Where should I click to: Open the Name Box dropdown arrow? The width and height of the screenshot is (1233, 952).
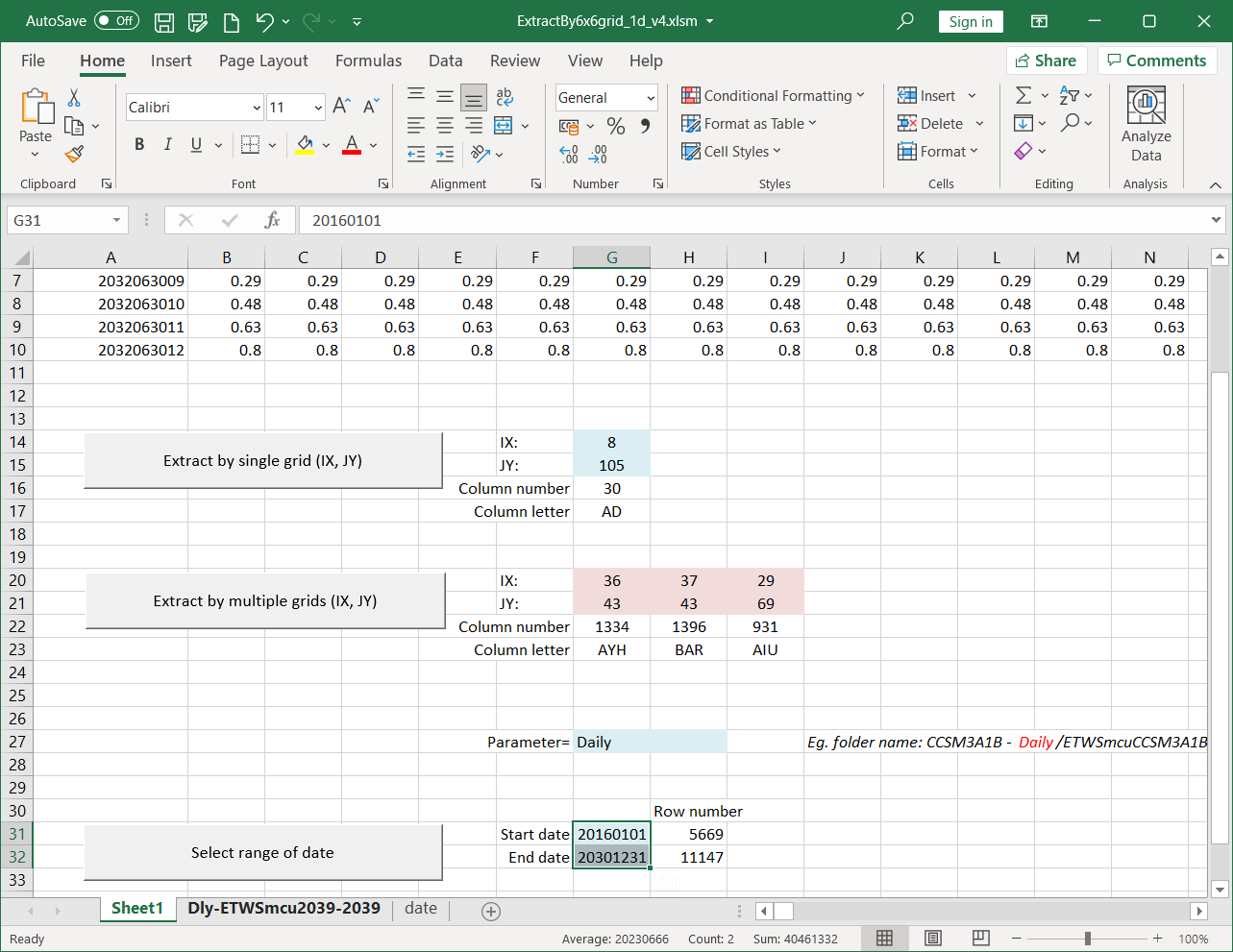(116, 220)
